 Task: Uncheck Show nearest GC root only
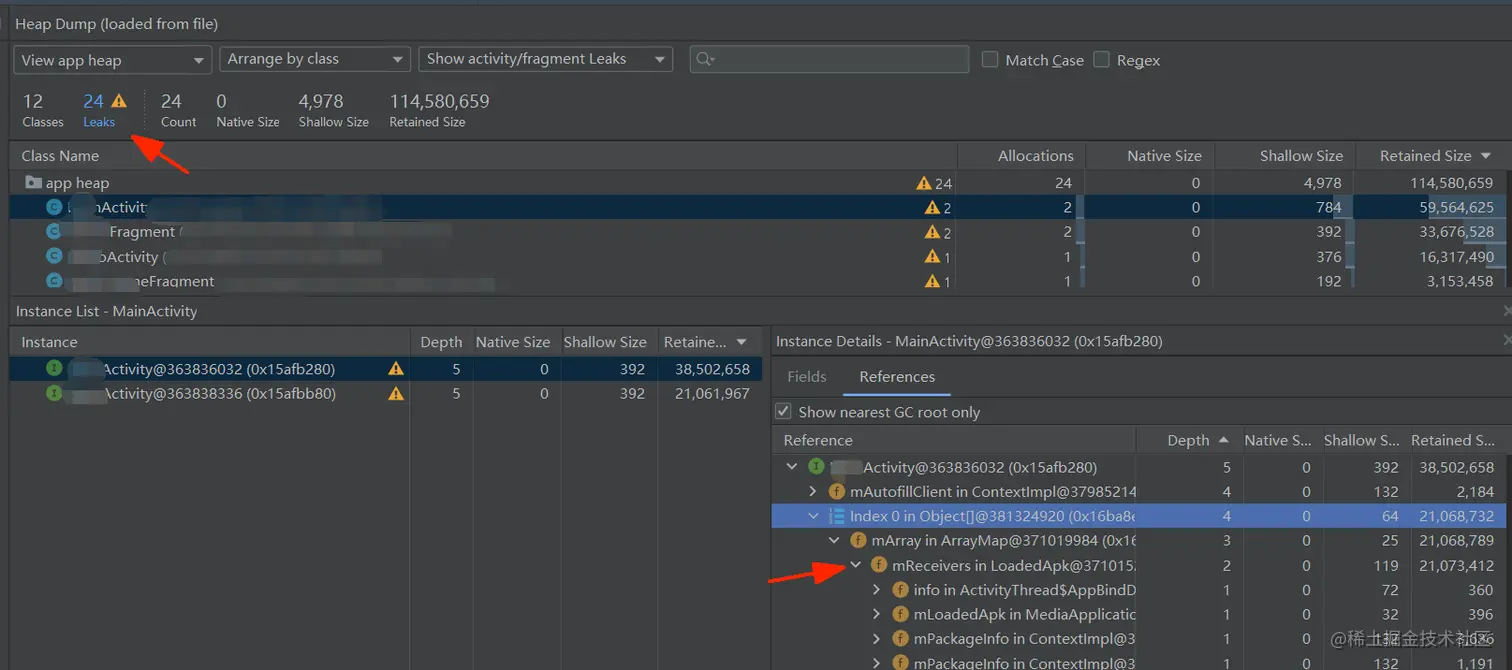click(x=784, y=412)
